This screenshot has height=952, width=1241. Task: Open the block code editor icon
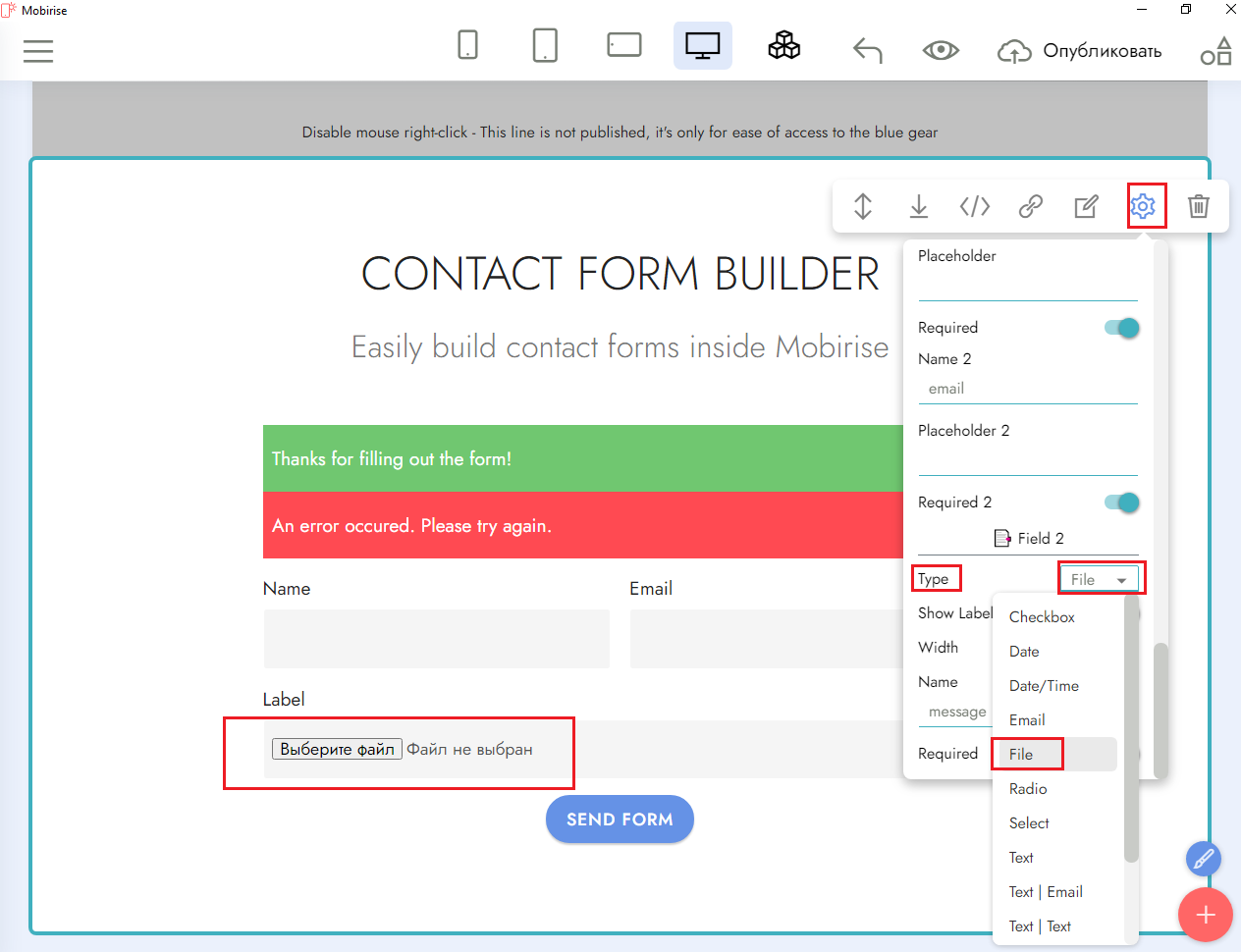tap(975, 206)
